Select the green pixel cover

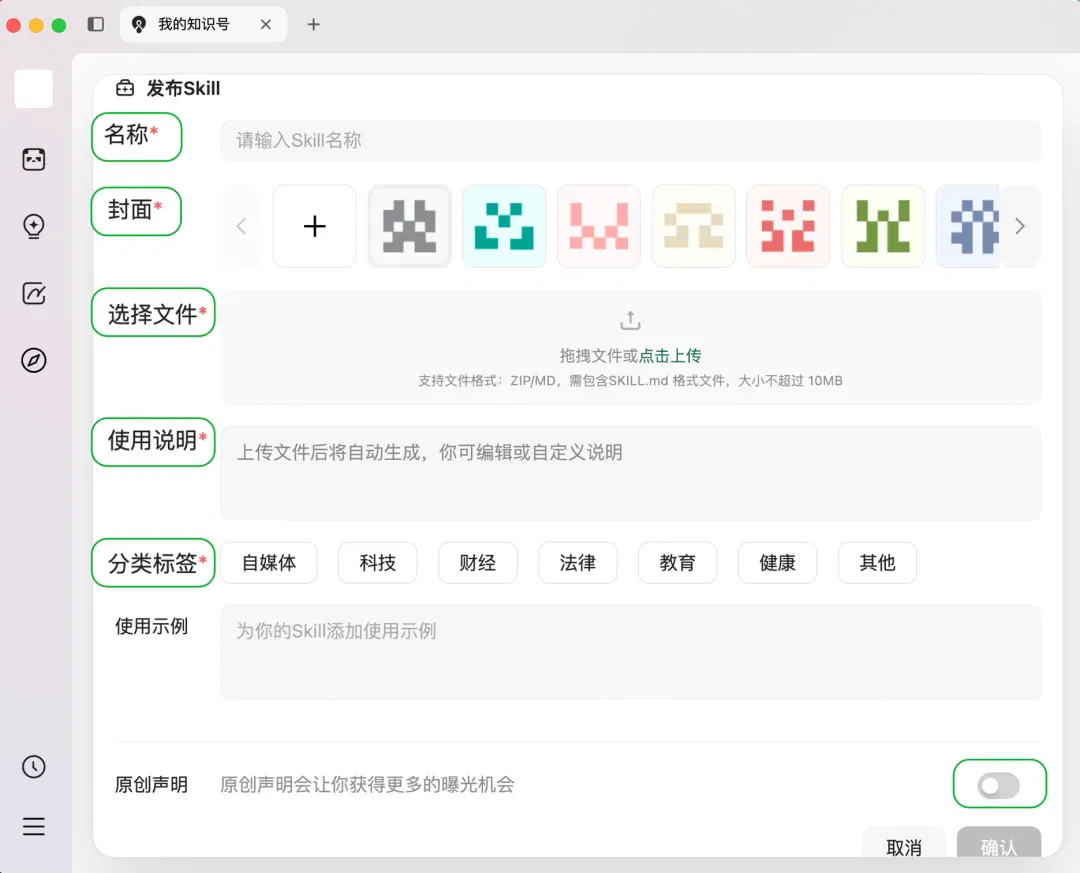click(x=883, y=226)
